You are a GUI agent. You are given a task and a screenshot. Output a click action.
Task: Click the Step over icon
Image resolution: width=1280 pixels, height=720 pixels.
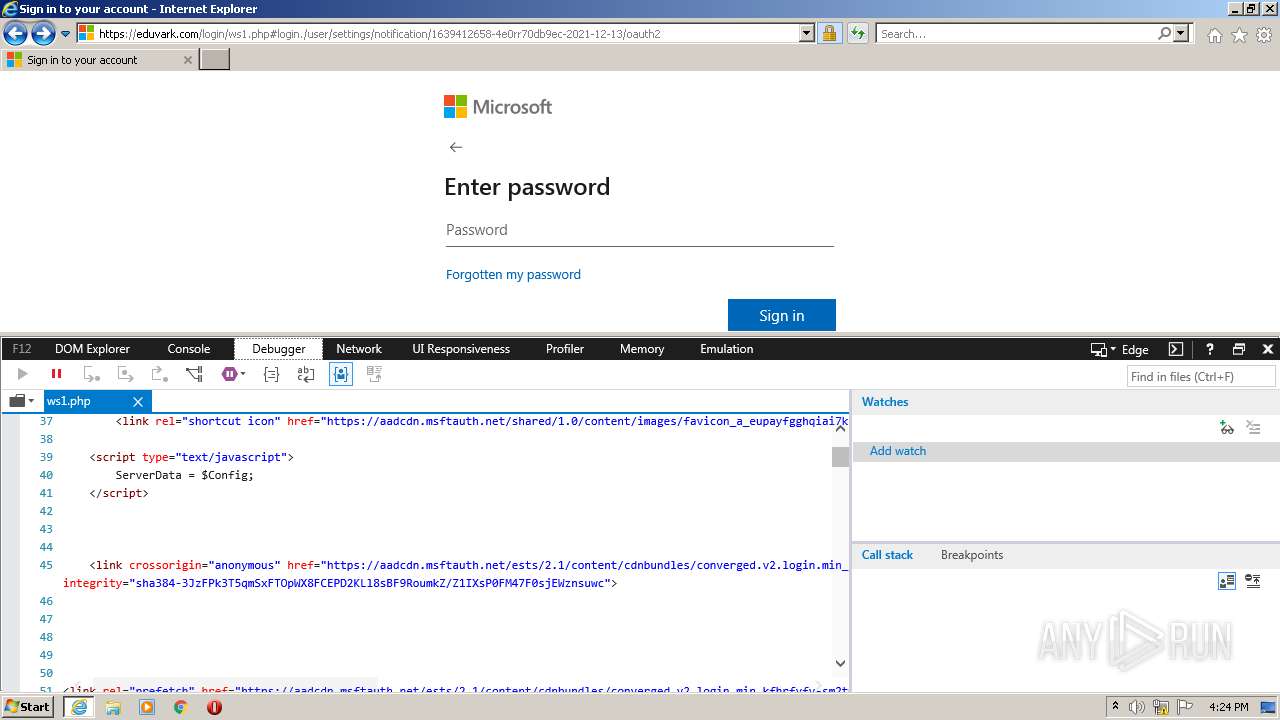tap(125, 374)
